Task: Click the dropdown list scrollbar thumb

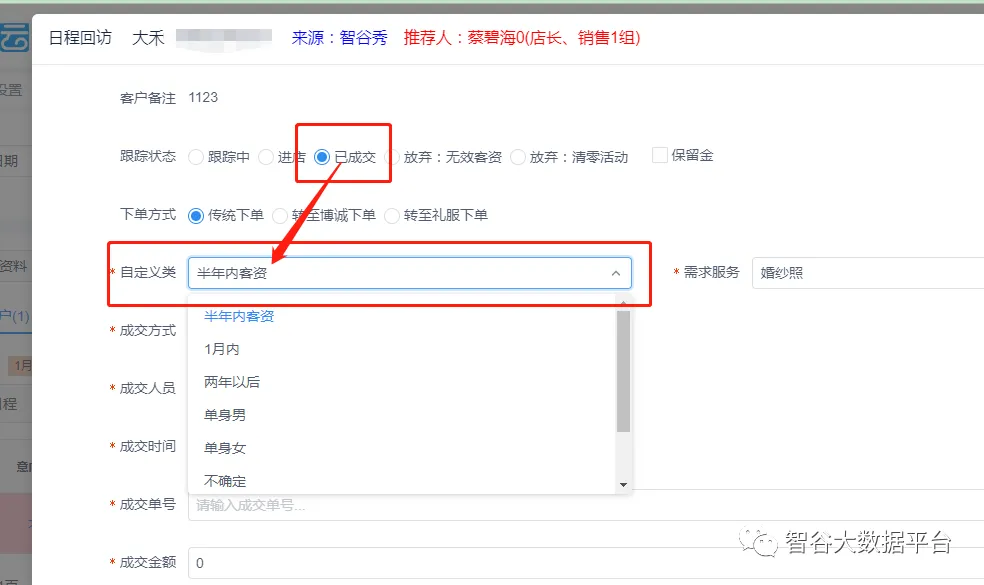Action: (624, 370)
